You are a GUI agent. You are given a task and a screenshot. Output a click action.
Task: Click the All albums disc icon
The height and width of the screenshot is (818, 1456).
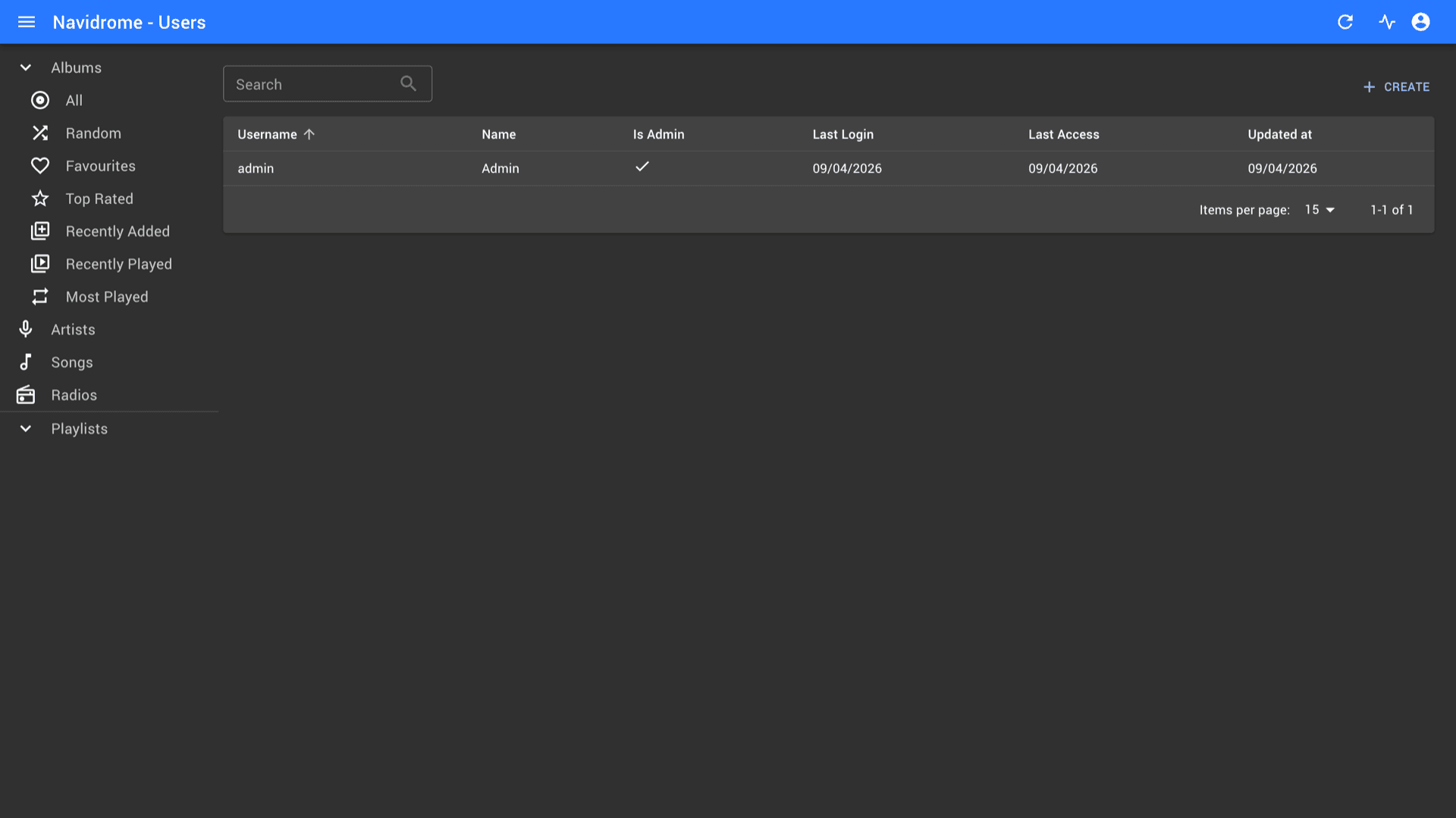(40, 100)
